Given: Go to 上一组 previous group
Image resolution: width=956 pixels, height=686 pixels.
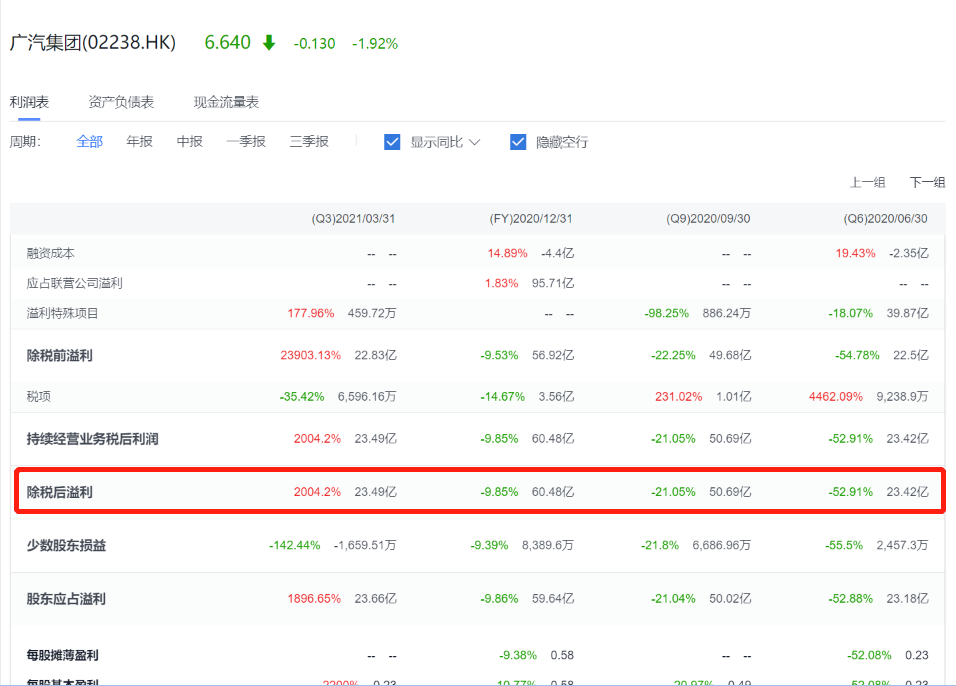Looking at the screenshot, I should pos(867,182).
